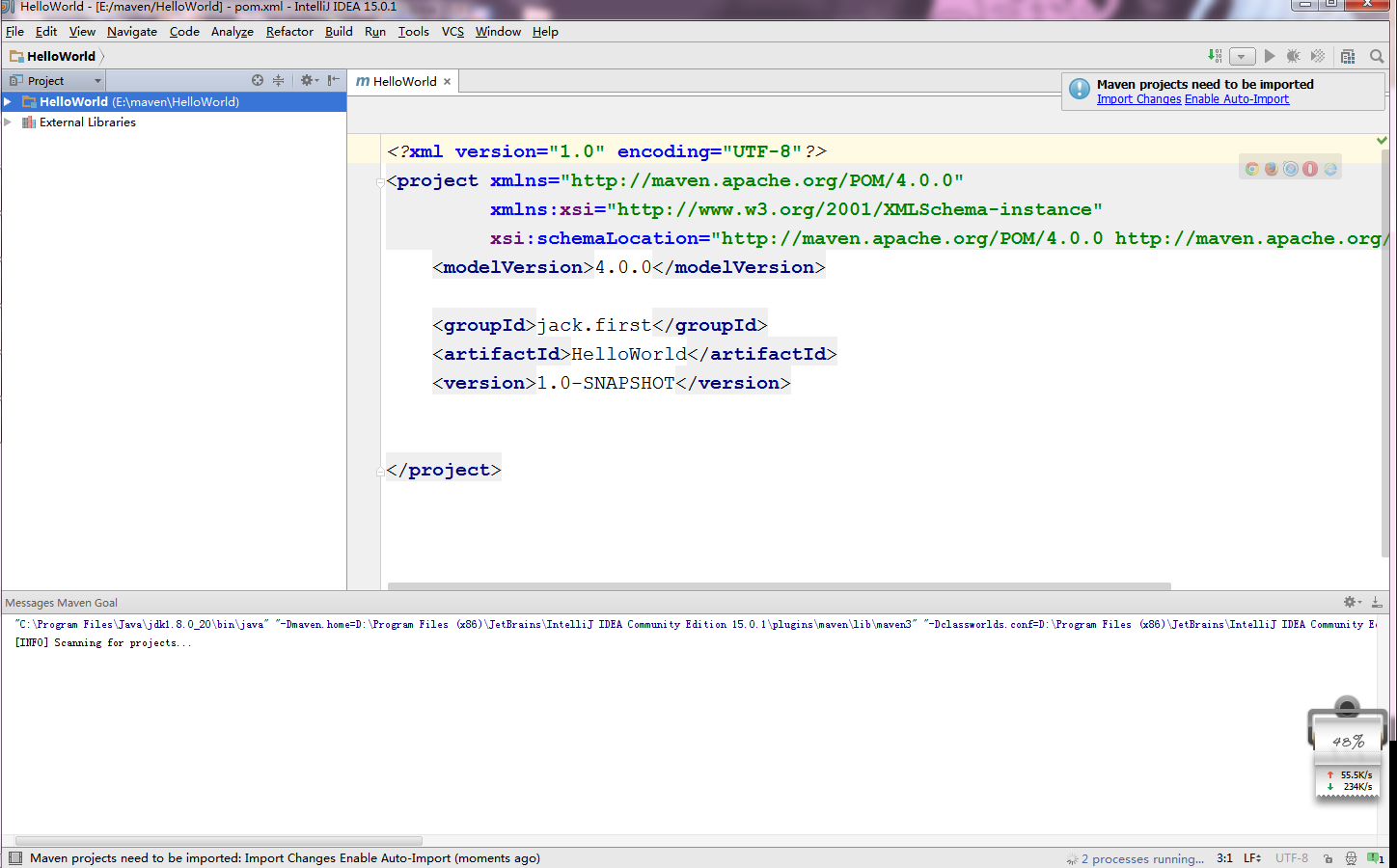Open pom.xml in Safari browser icon
Viewport: 1397px width, 868px height.
[x=1291, y=169]
